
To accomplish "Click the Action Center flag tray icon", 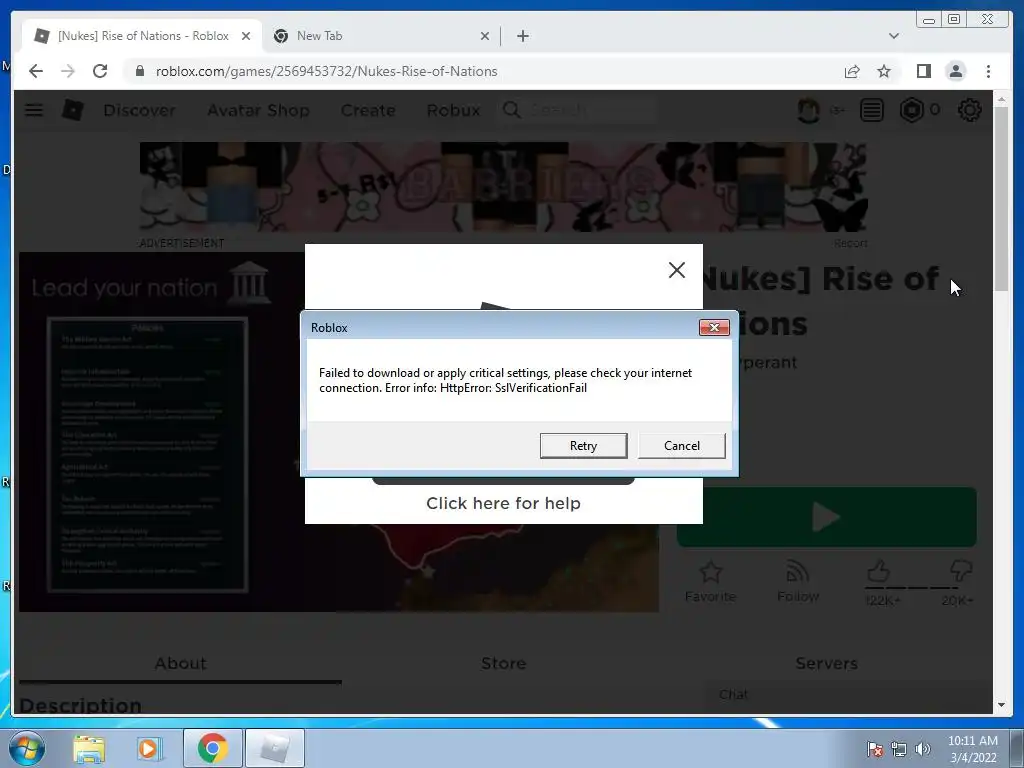I will [874, 748].
